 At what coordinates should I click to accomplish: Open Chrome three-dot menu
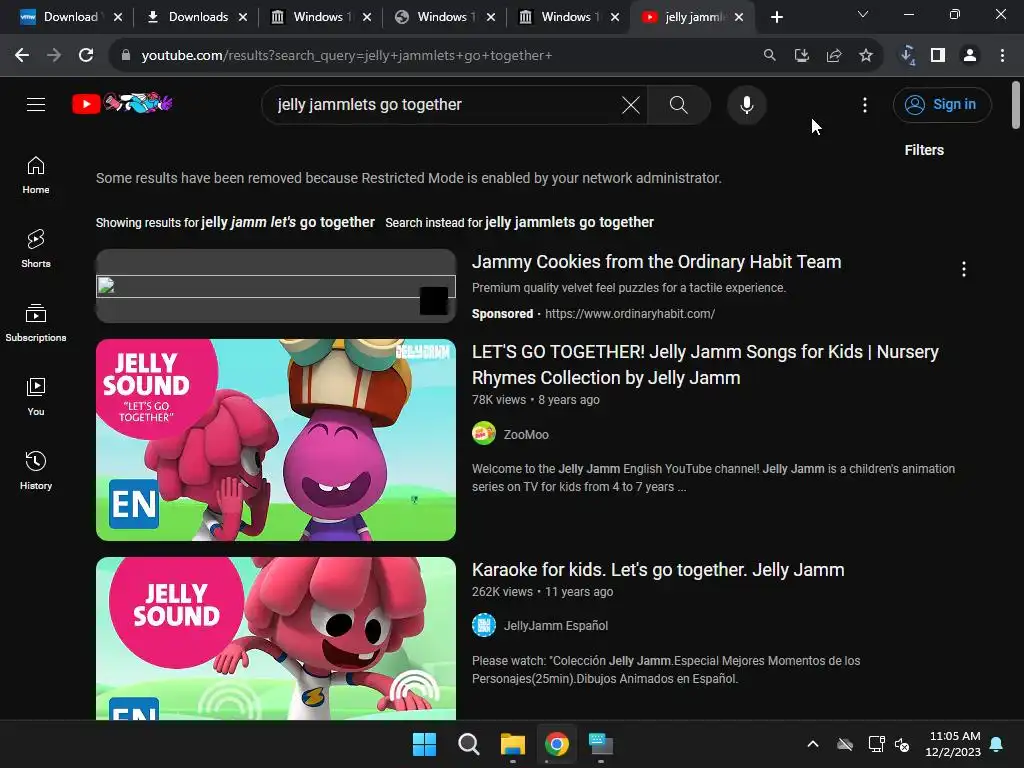(x=1002, y=56)
